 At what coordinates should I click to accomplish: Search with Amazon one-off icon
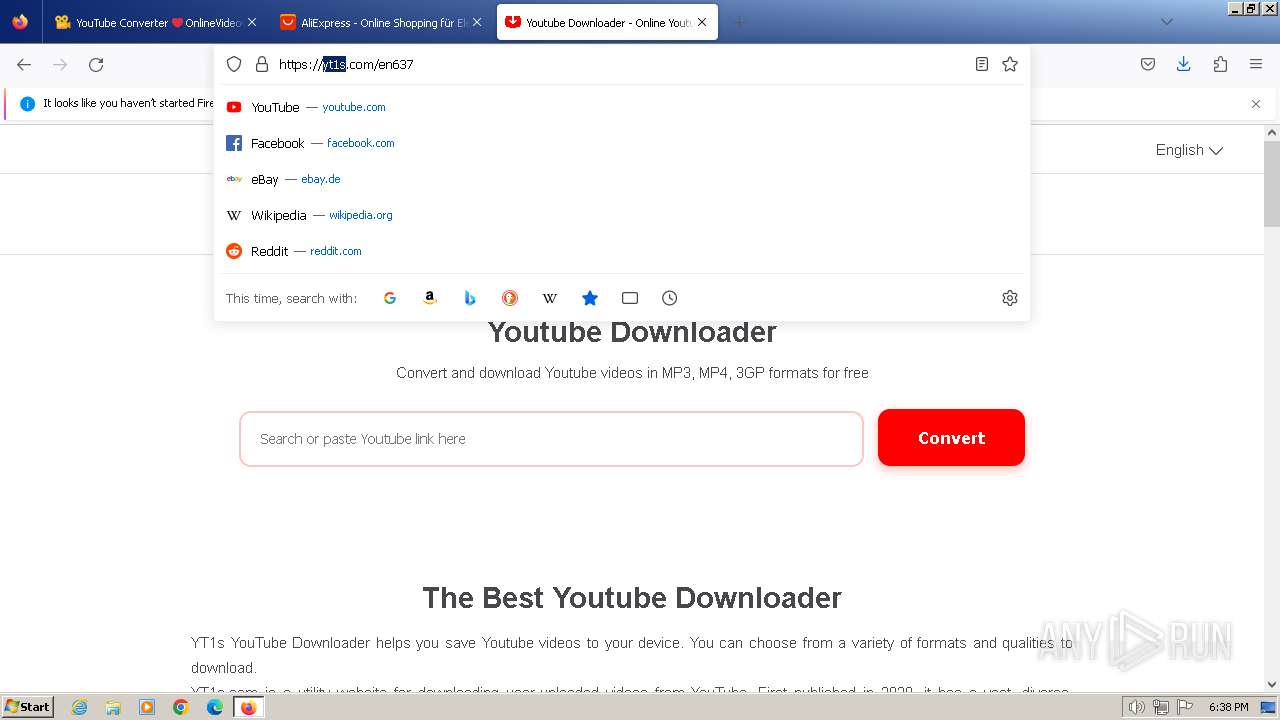point(430,298)
